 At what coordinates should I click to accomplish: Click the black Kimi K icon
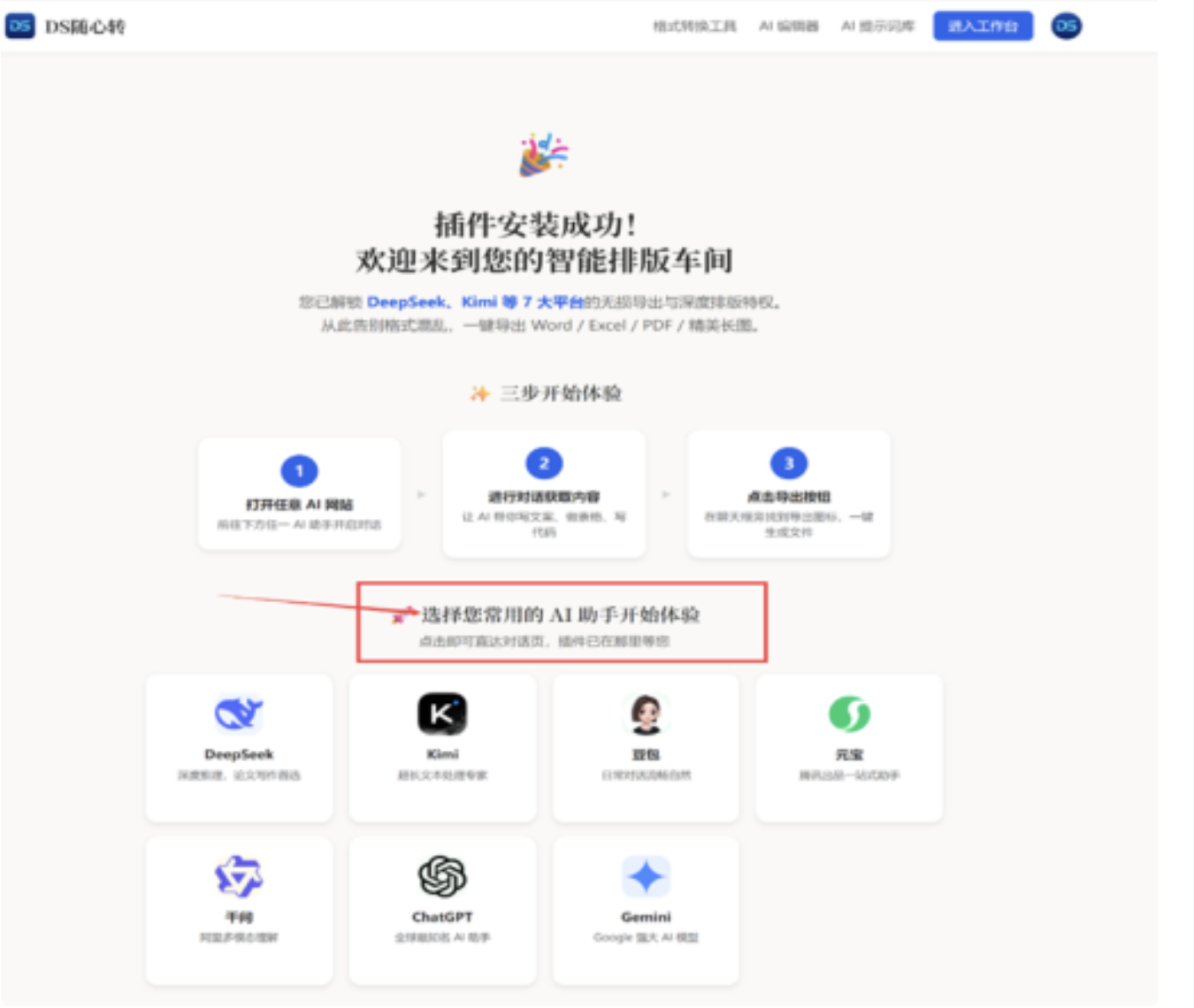click(442, 714)
